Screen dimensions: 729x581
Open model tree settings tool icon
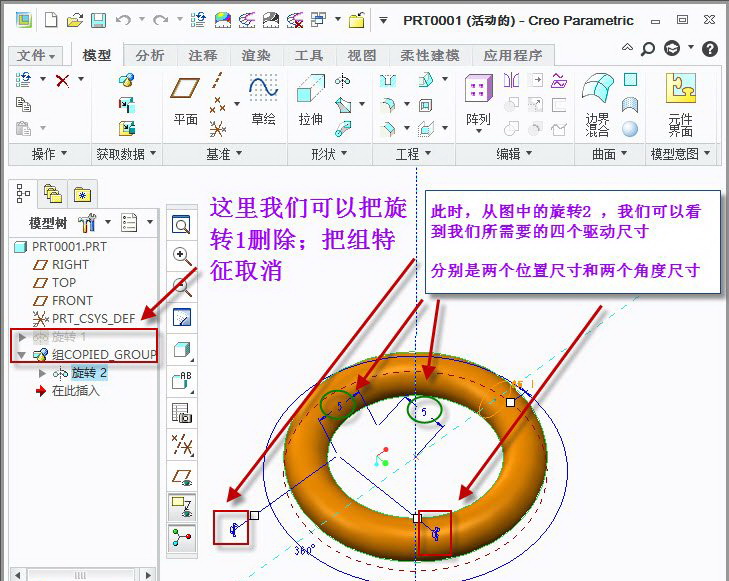pyautogui.click(x=87, y=223)
